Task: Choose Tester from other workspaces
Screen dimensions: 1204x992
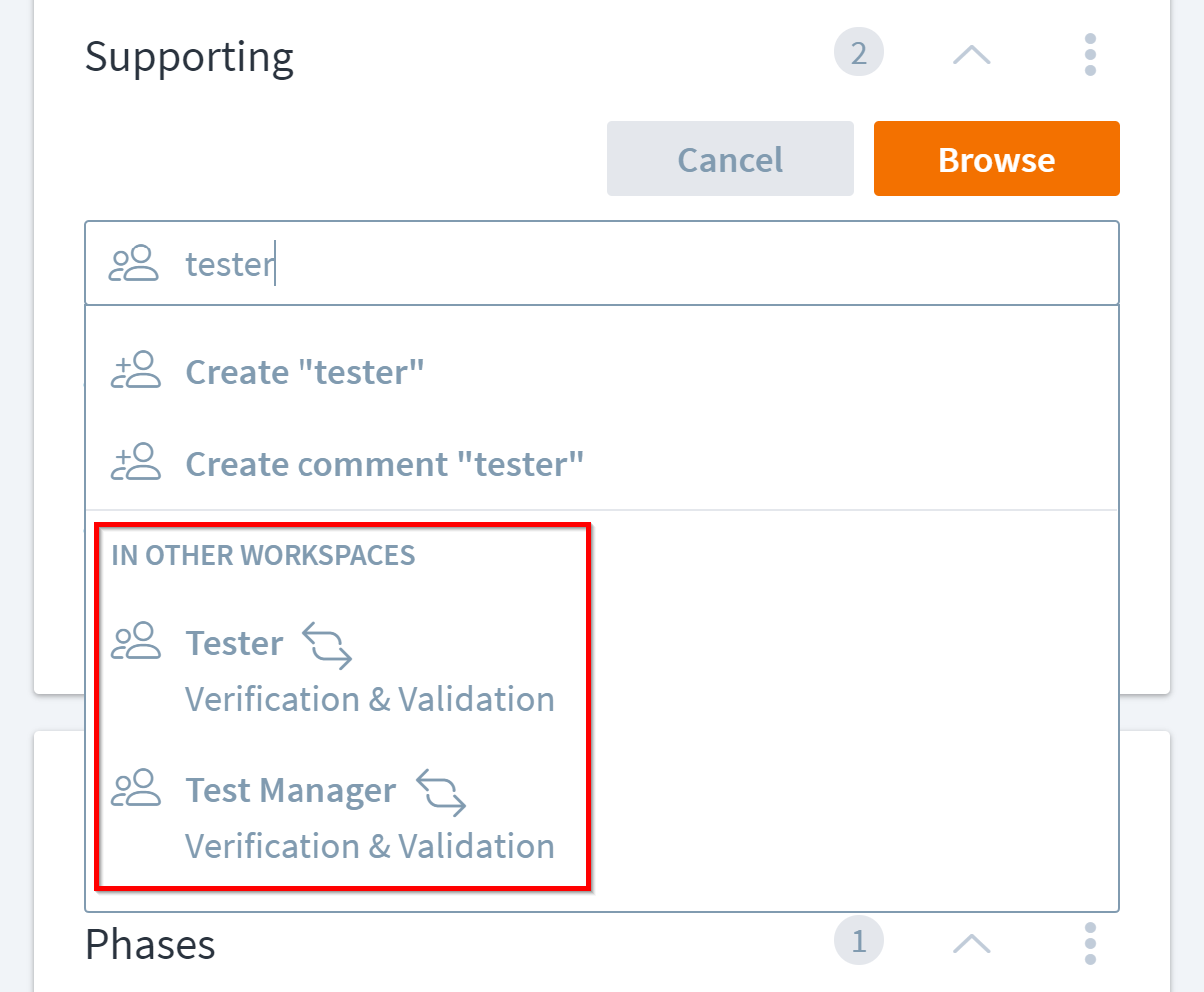Action: click(235, 644)
